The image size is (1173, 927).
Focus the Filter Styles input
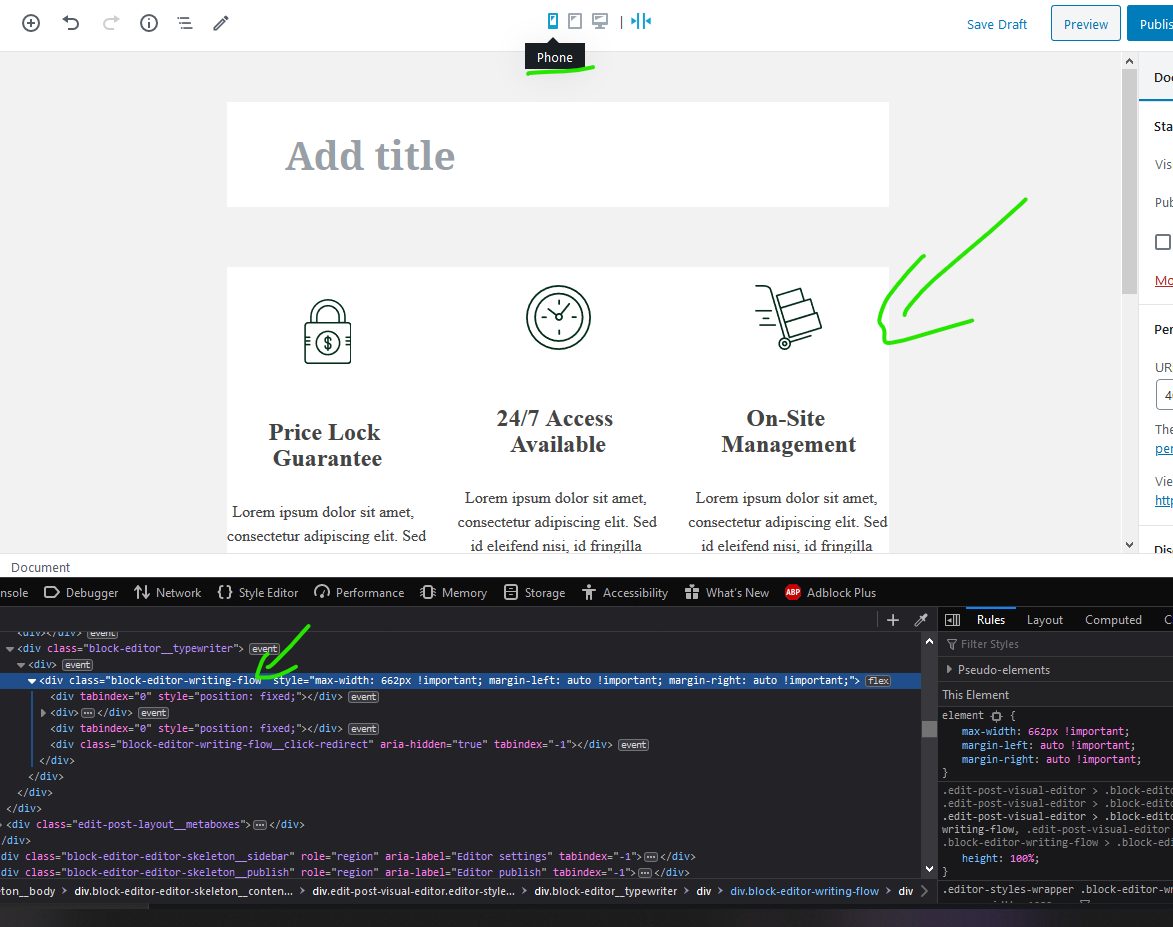1055,644
